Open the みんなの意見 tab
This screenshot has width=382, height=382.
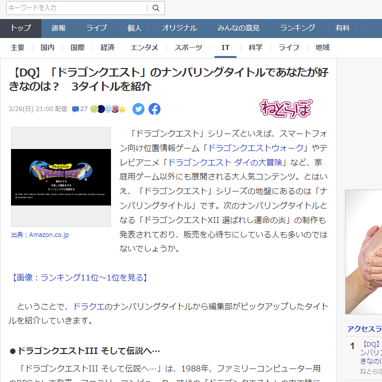(x=238, y=28)
